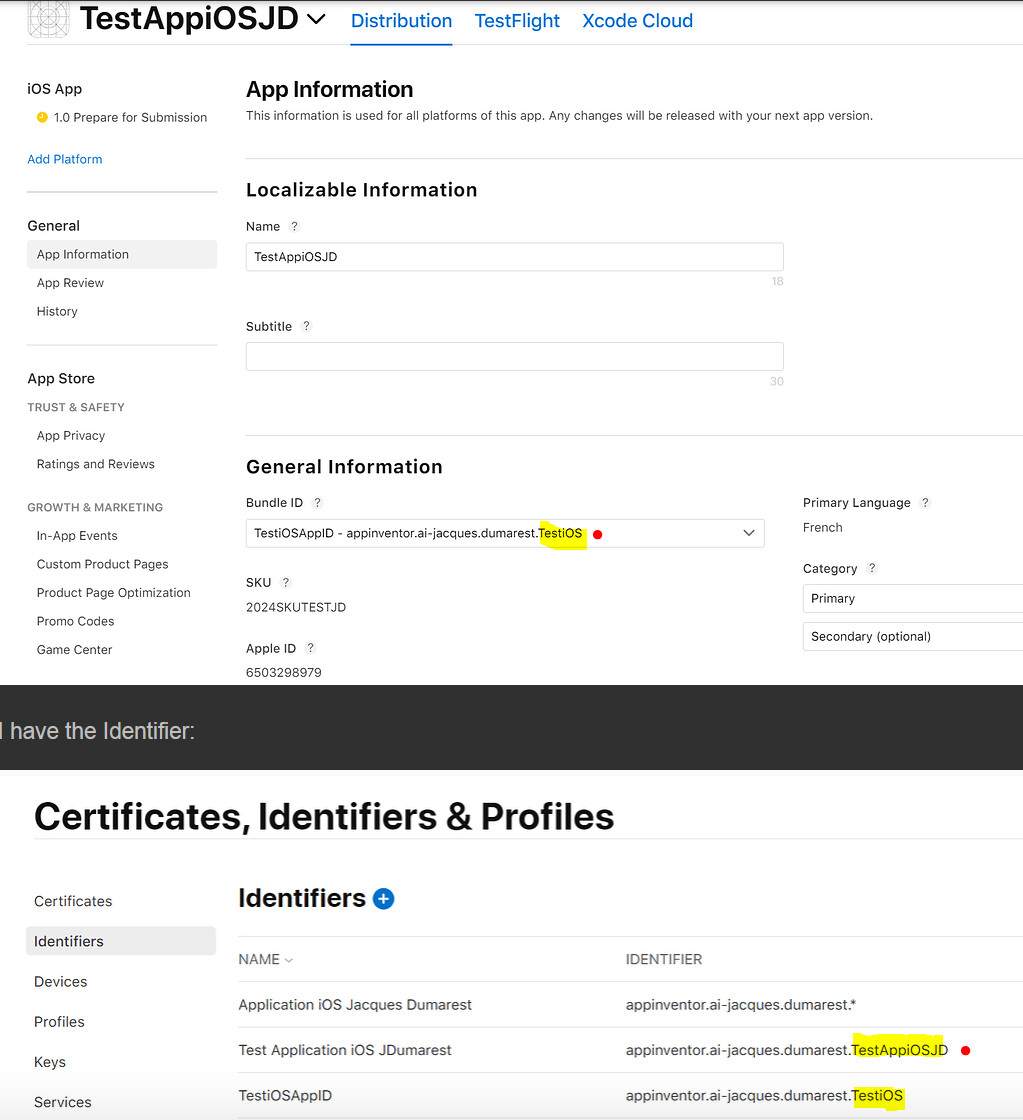The width and height of the screenshot is (1023, 1120).
Task: Open Test Application iOS JDumarest identifier row
Action: click(x=345, y=1050)
